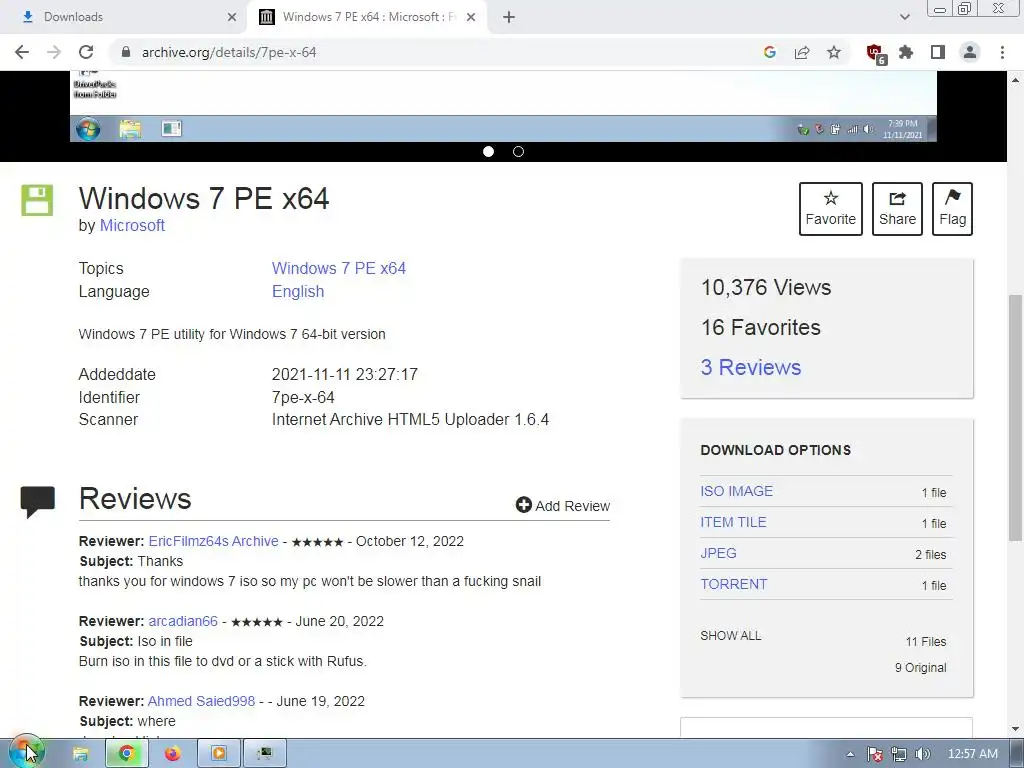Open a new browser tab

[x=509, y=17]
